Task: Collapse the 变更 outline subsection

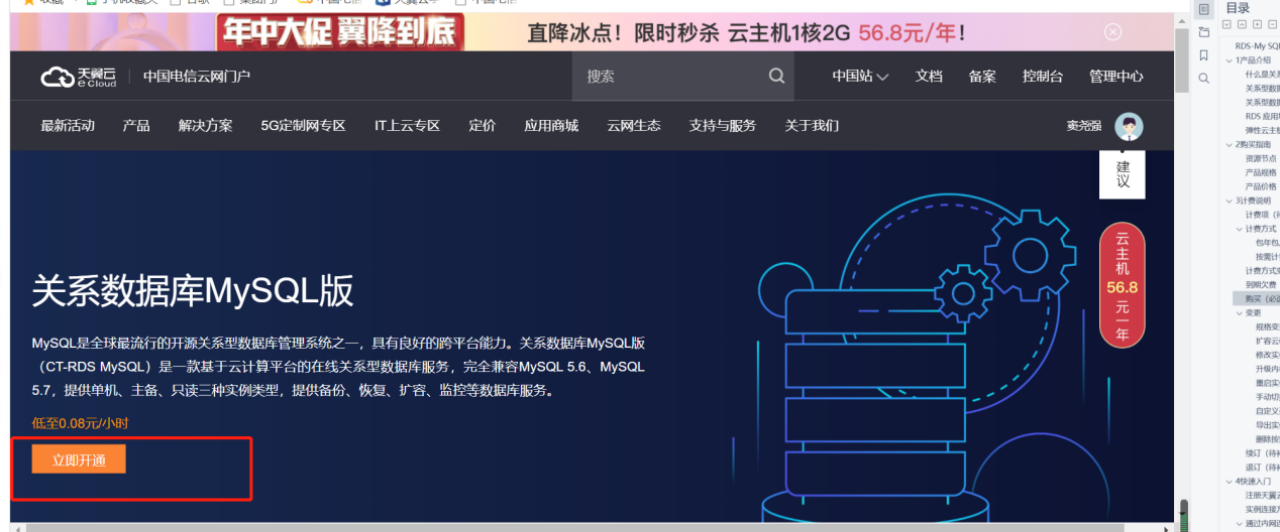Action: click(1239, 313)
